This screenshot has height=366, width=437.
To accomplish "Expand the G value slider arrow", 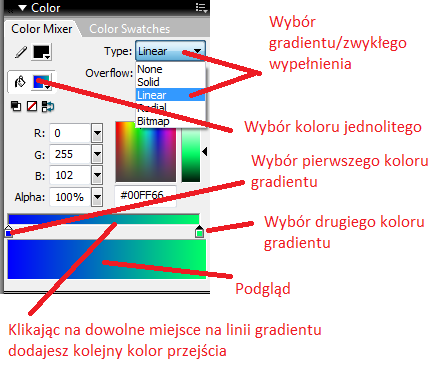I will [97, 154].
